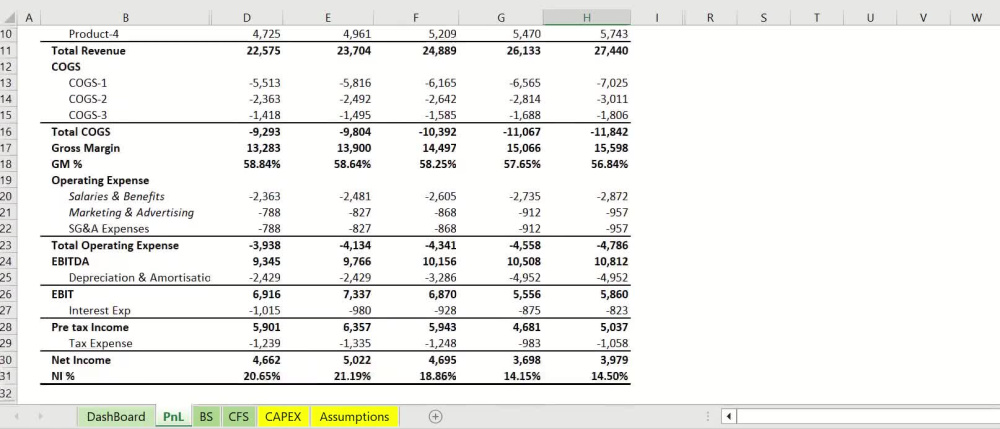Click the tab bar split handle dots
The image size is (1000, 429).
(x=708, y=417)
